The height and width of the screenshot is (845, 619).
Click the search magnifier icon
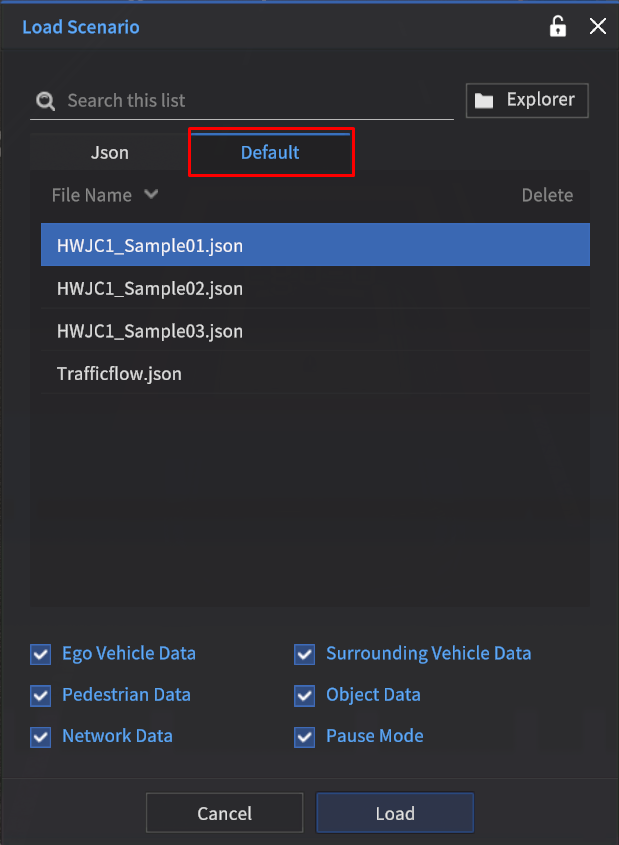(x=45, y=101)
